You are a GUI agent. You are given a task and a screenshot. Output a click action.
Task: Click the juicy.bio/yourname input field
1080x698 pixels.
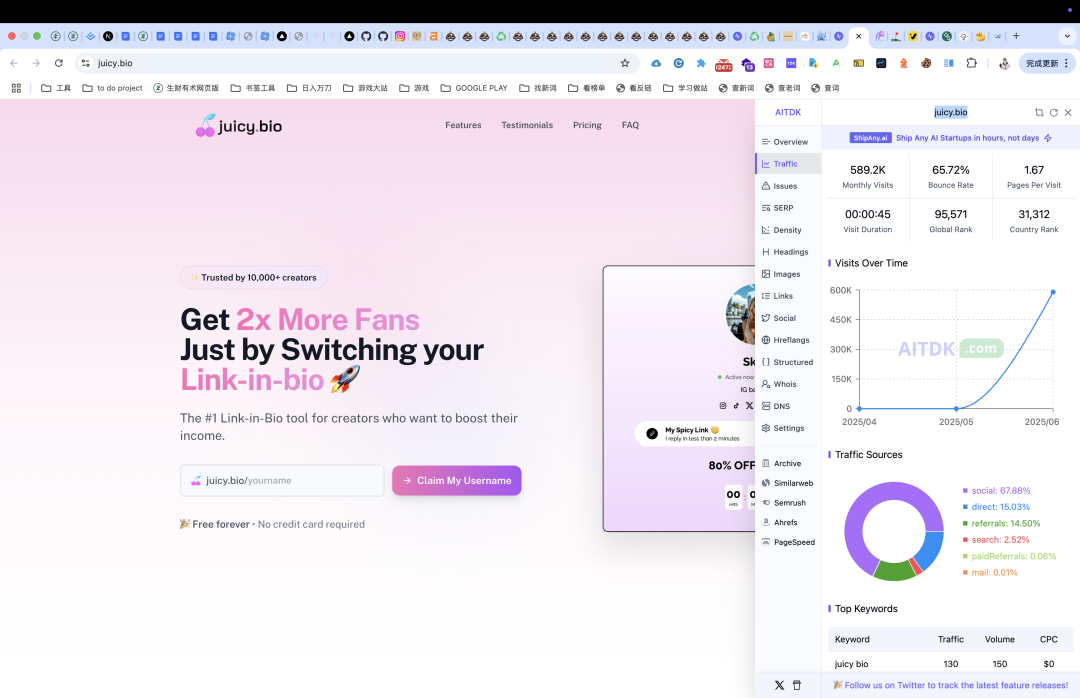282,481
